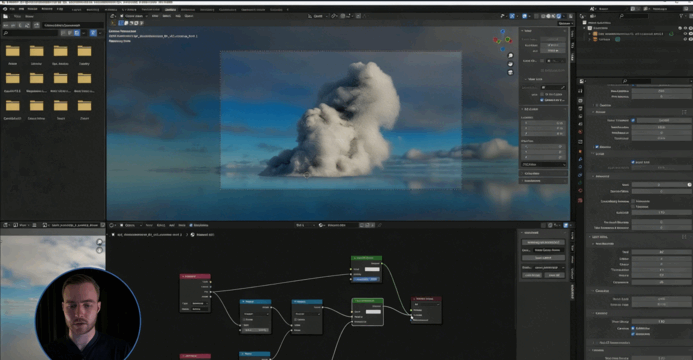Toggle viewport overlays
Image resolution: width=693 pixels, height=360 pixels.
pos(525,16)
